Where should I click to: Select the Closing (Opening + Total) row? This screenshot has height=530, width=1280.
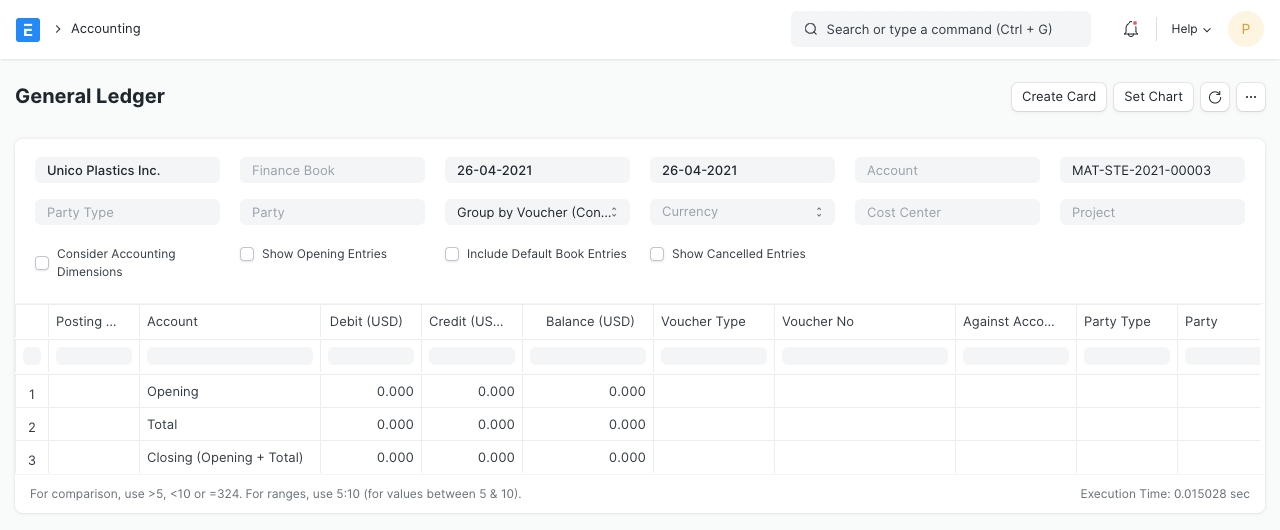coord(225,458)
